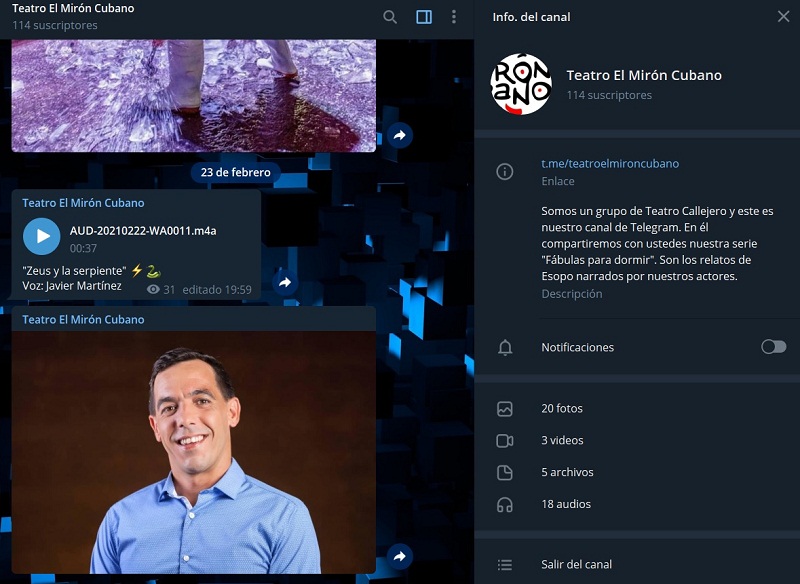Click the "Zeus y la serpiente" caption
Viewport: 800px width, 584px height.
click(74, 271)
